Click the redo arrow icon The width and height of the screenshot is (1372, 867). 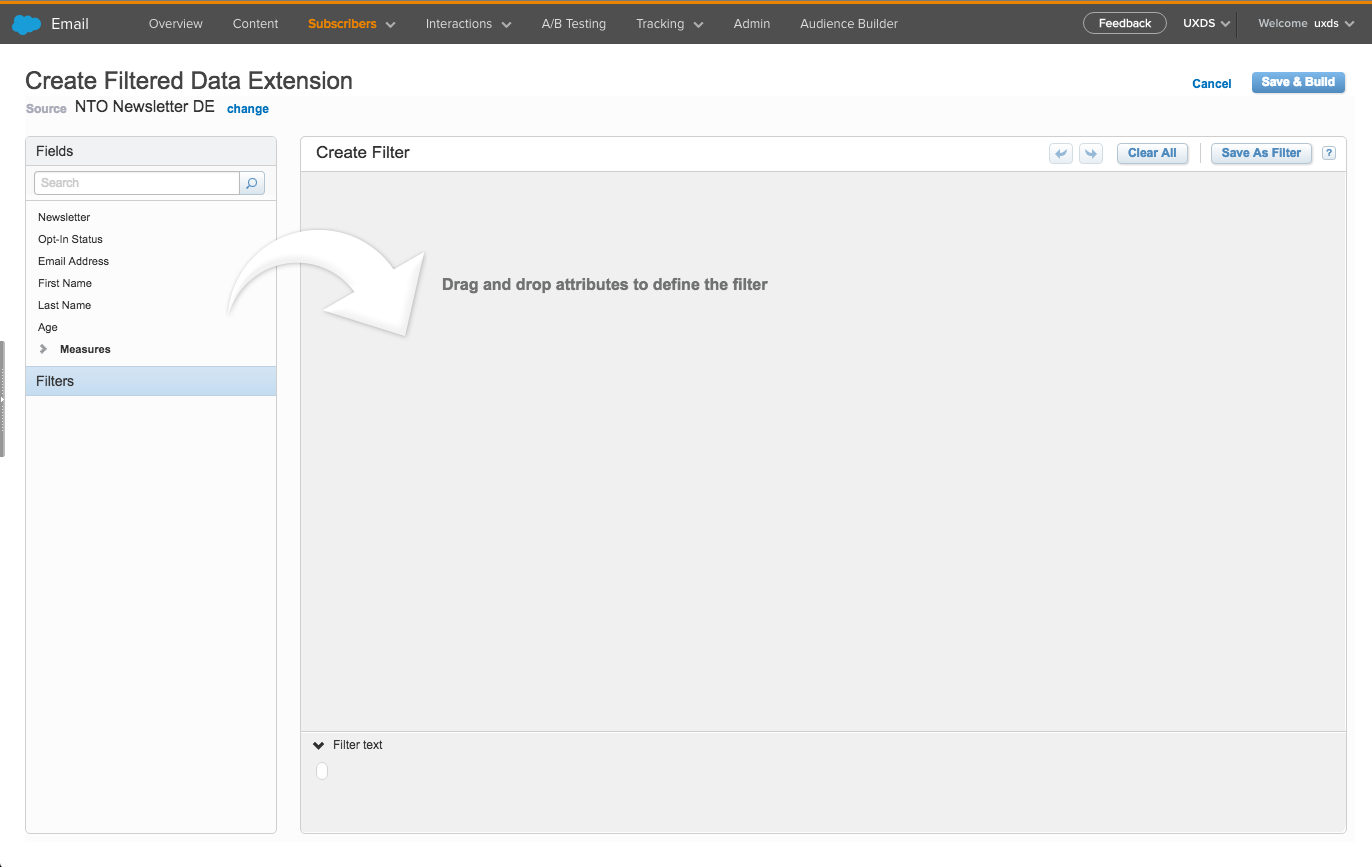(x=1091, y=153)
